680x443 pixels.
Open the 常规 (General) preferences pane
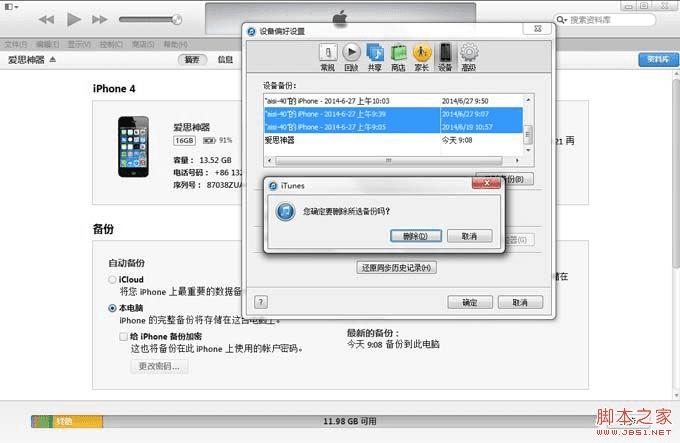[x=328, y=57]
